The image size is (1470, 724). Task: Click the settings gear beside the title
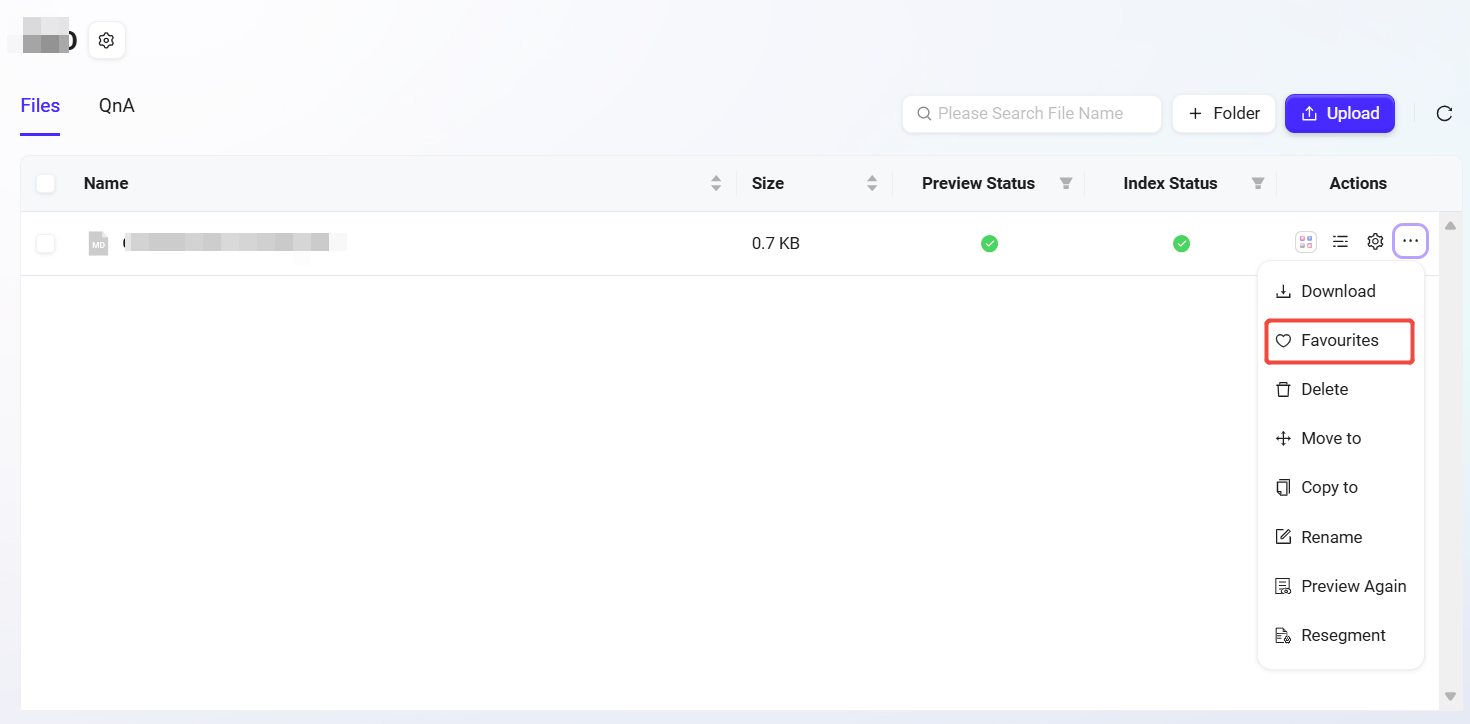[107, 41]
